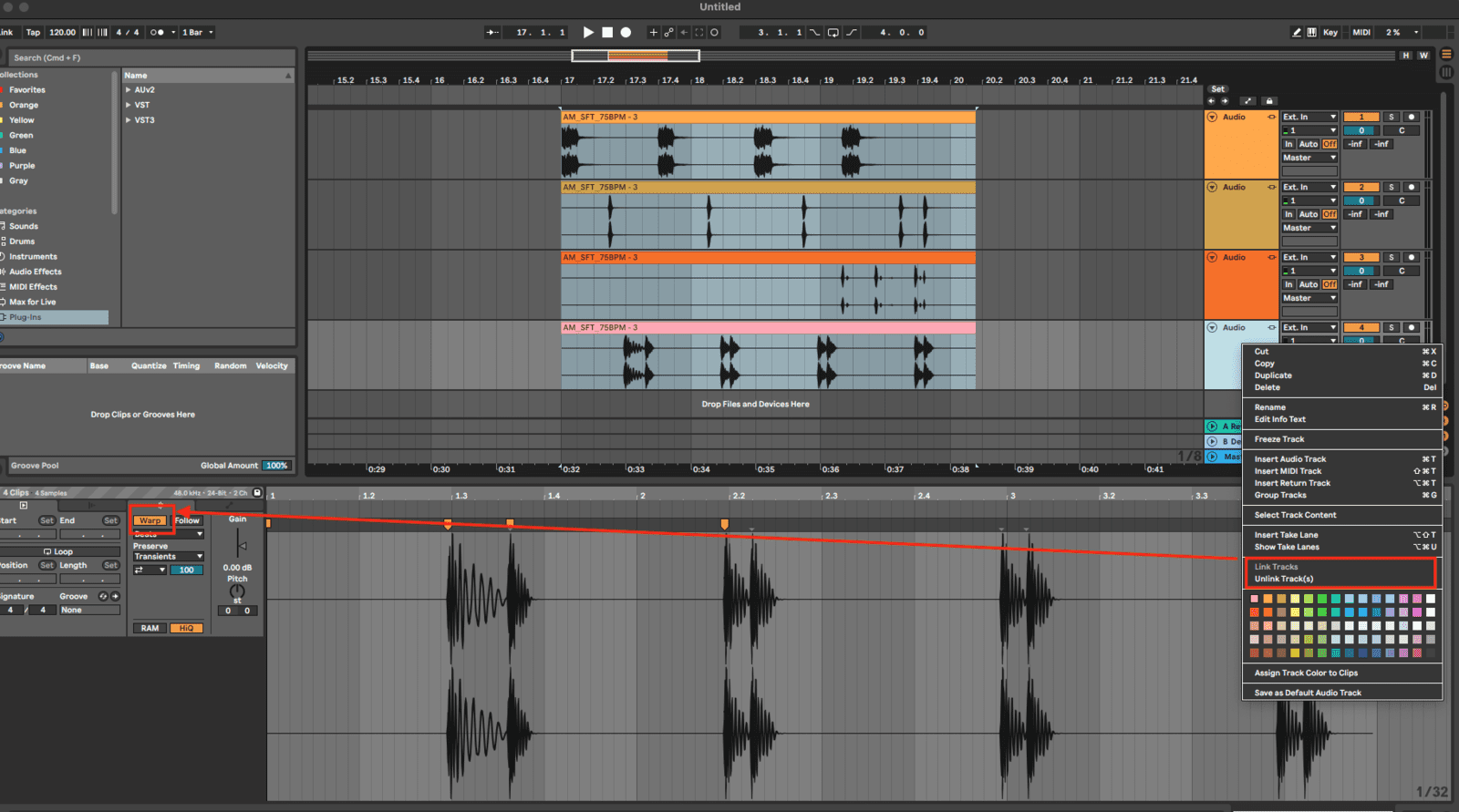Toggle the Draw Mode pencil icon
The image size is (1459, 812).
click(1297, 32)
